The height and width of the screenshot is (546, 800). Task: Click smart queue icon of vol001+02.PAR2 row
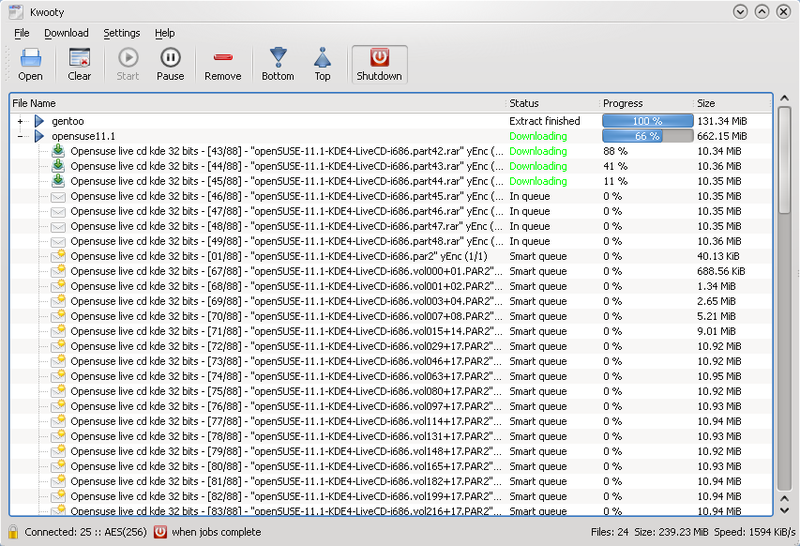[58, 286]
